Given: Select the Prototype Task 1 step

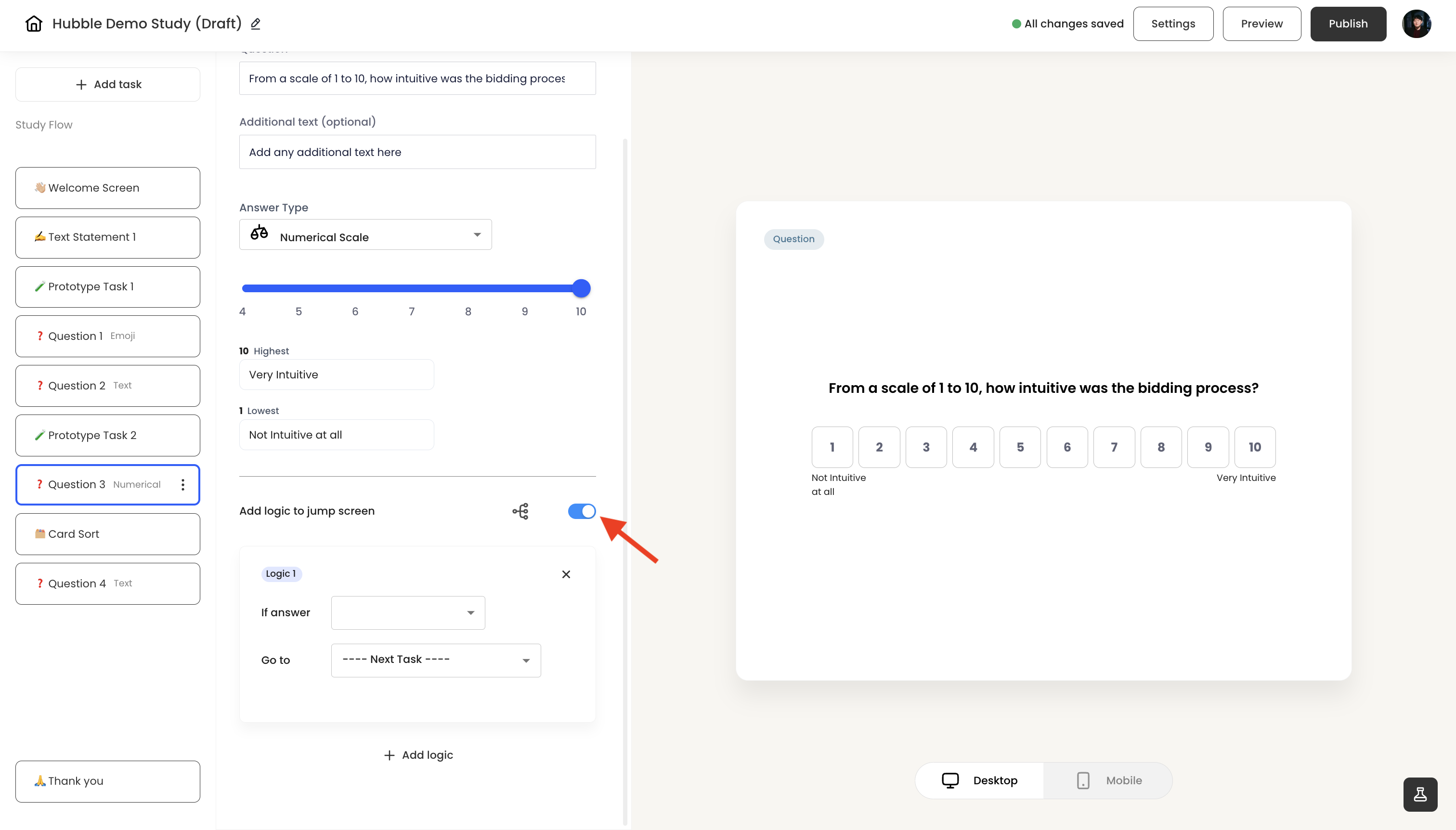Looking at the screenshot, I should (x=108, y=287).
